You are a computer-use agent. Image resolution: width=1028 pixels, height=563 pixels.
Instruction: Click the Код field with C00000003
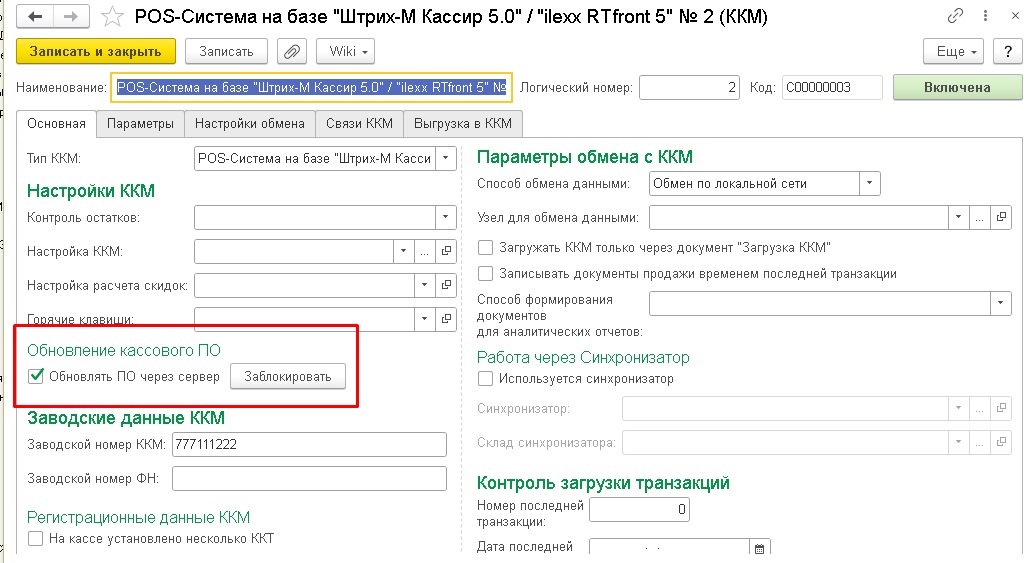pos(832,87)
